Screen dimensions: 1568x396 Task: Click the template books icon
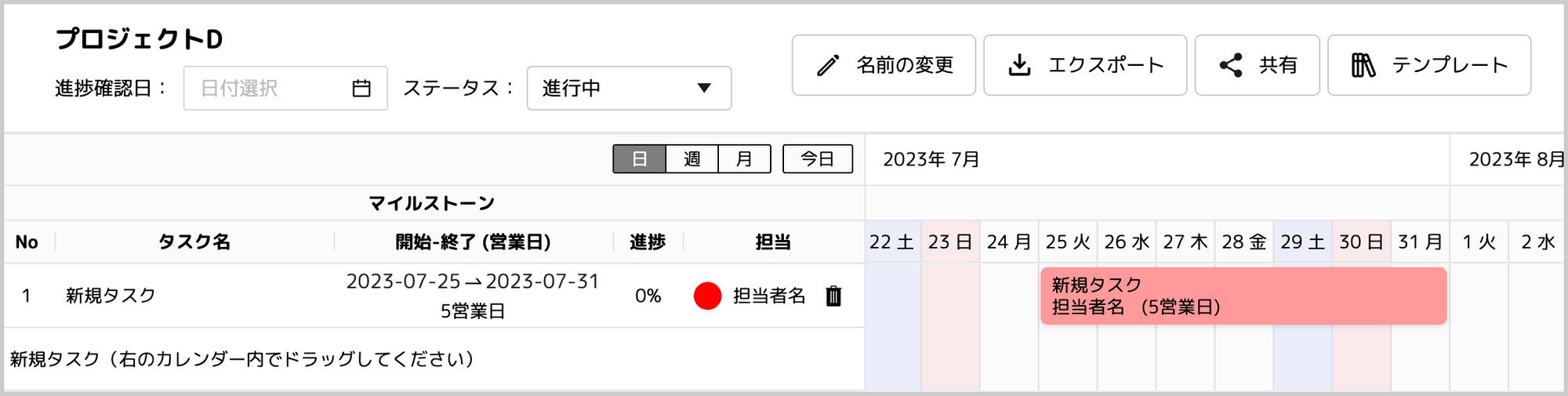[x=1363, y=65]
